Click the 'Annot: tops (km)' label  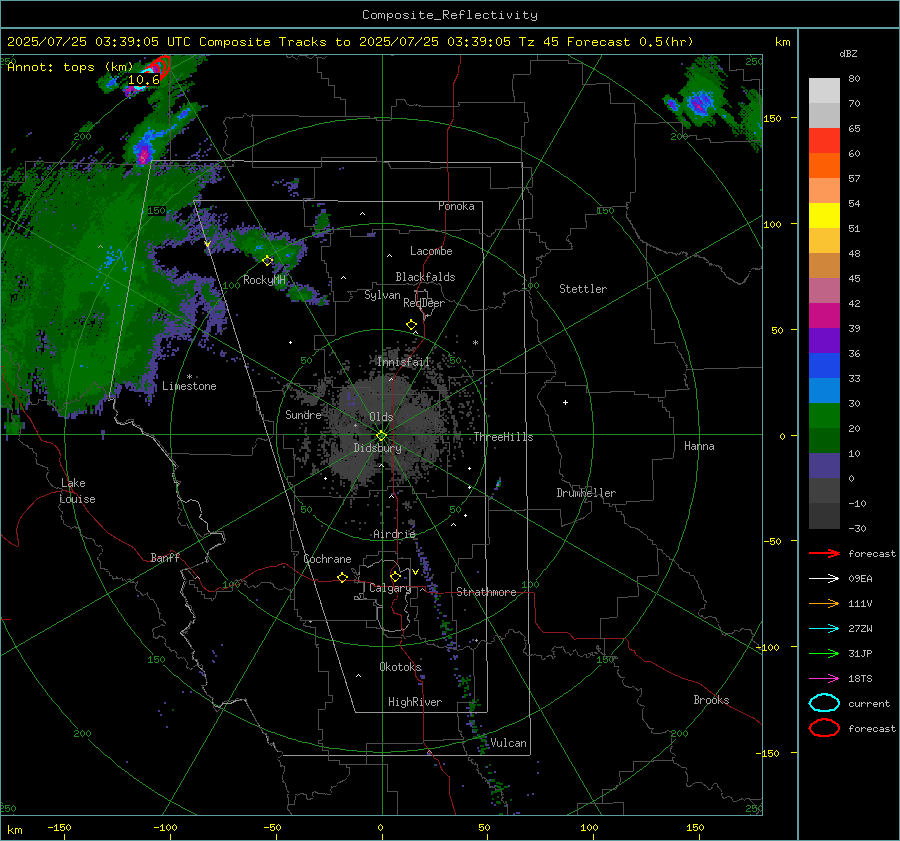pyautogui.click(x=70, y=67)
